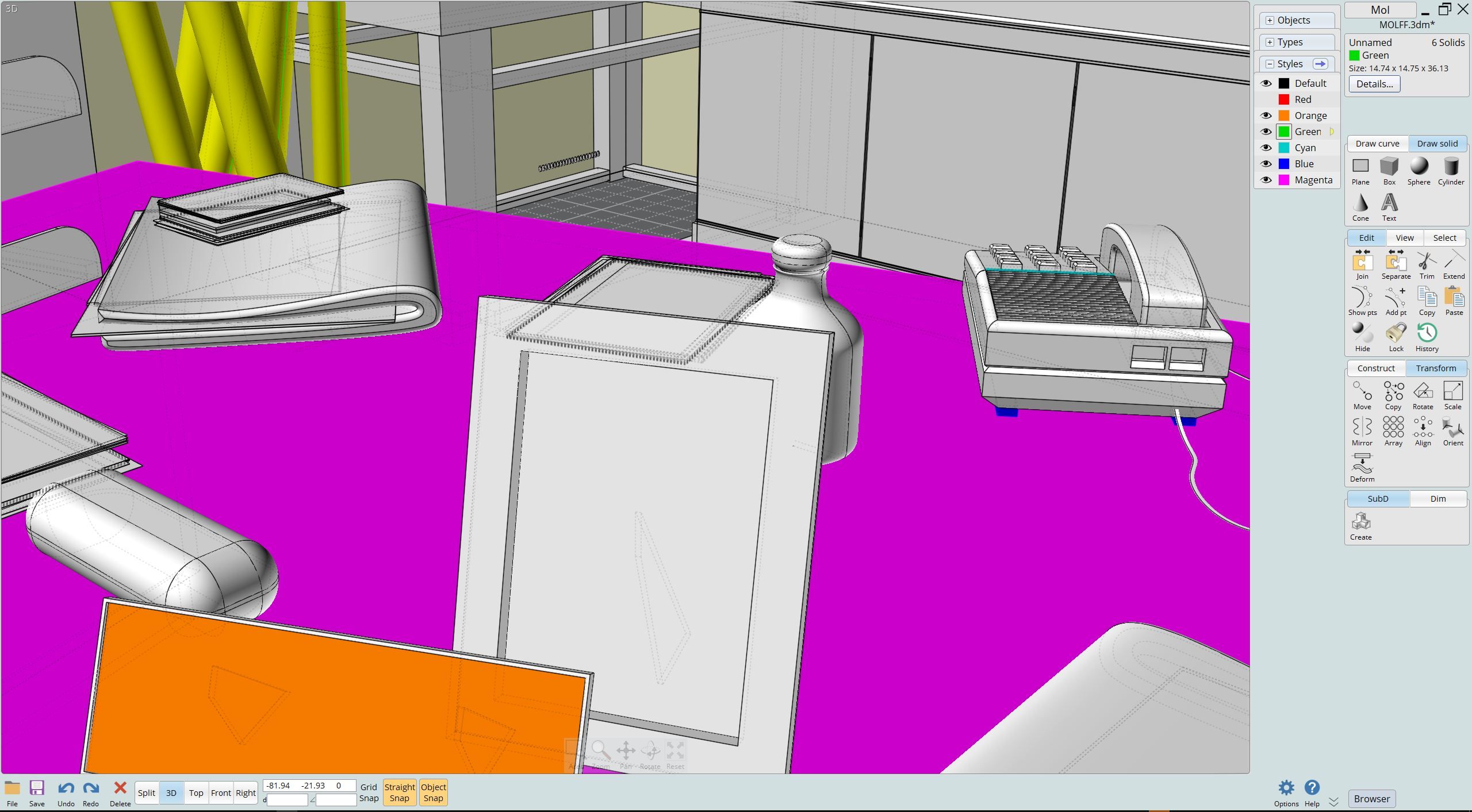The height and width of the screenshot is (812, 1472).
Task: Hide the Magenta style with the eye
Action: [1266, 180]
